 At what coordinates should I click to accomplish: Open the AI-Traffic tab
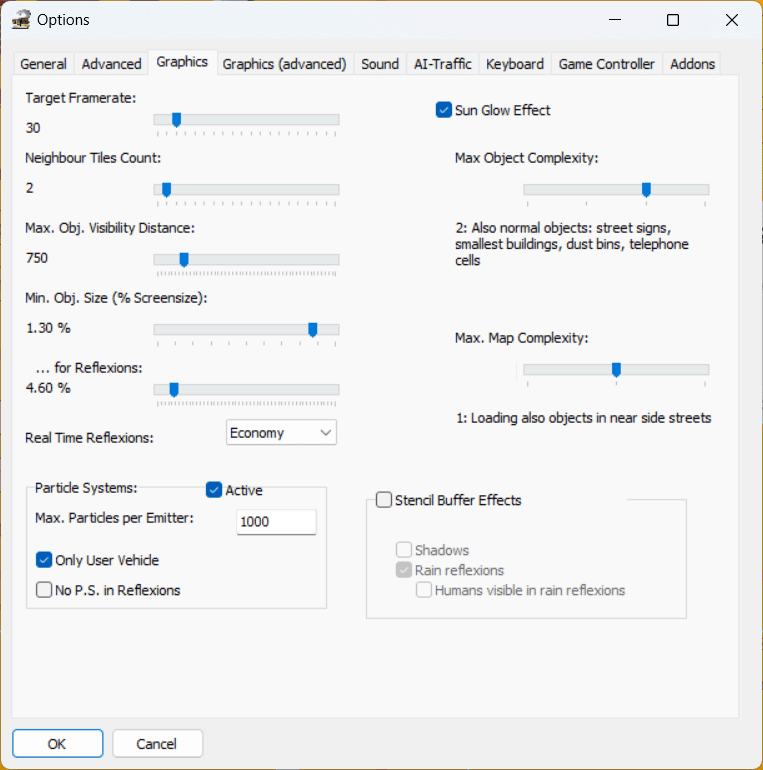[x=442, y=64]
